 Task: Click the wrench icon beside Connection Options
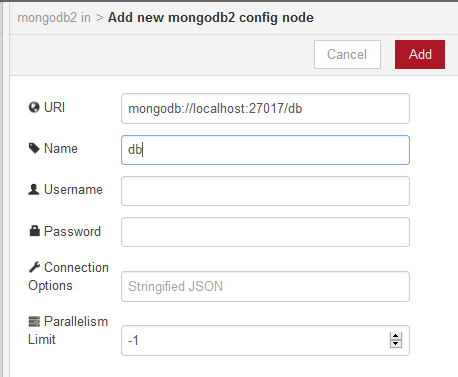click(34, 267)
